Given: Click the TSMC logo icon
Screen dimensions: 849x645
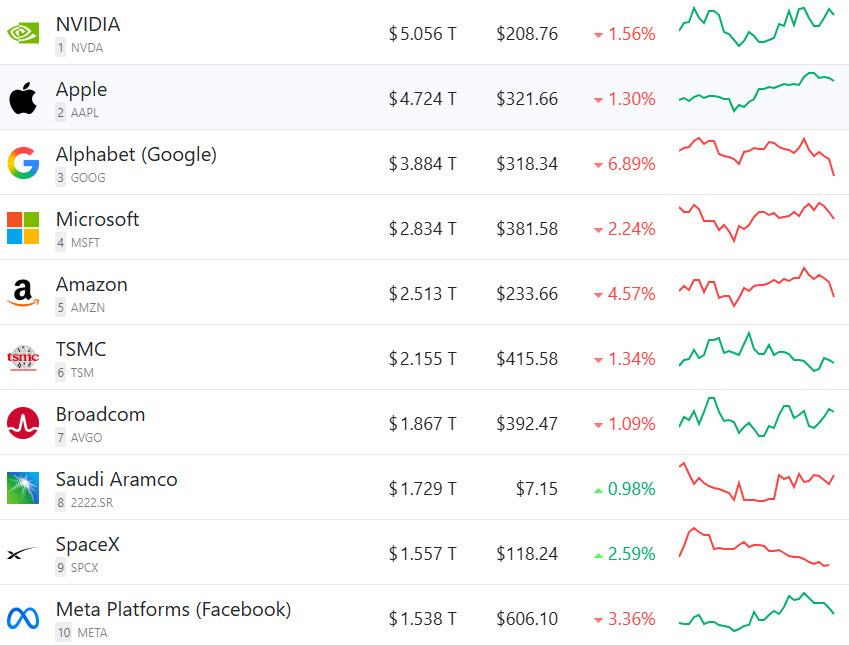Looking at the screenshot, I should [x=23, y=357].
